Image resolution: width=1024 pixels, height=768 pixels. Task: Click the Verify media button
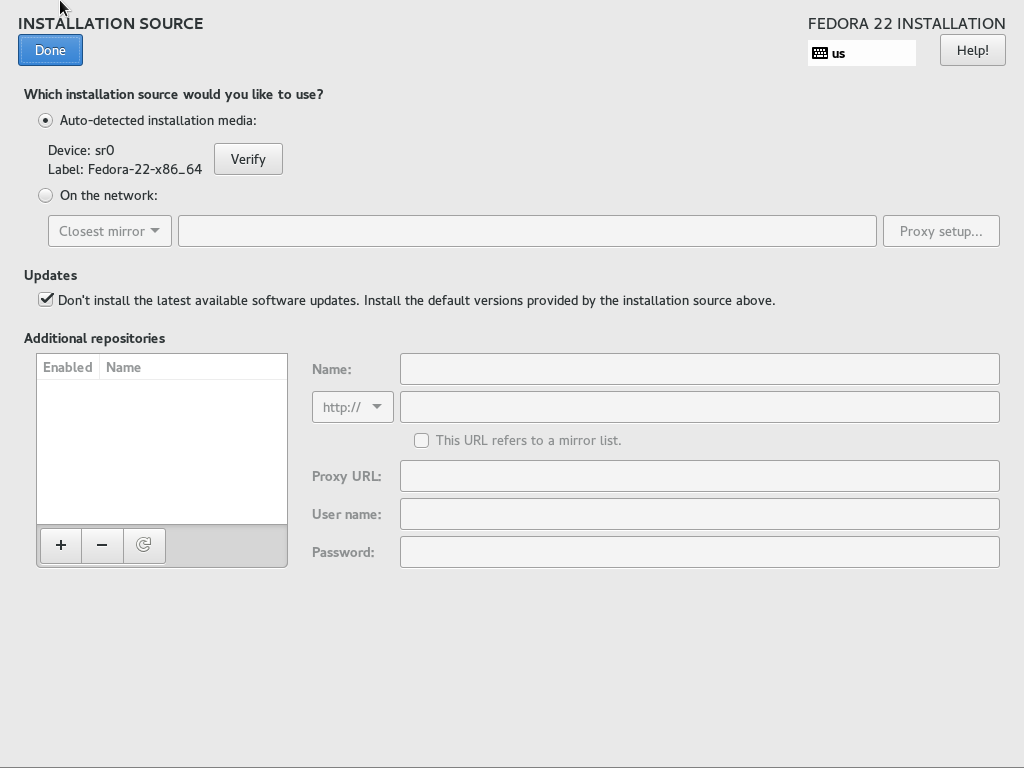(248, 159)
